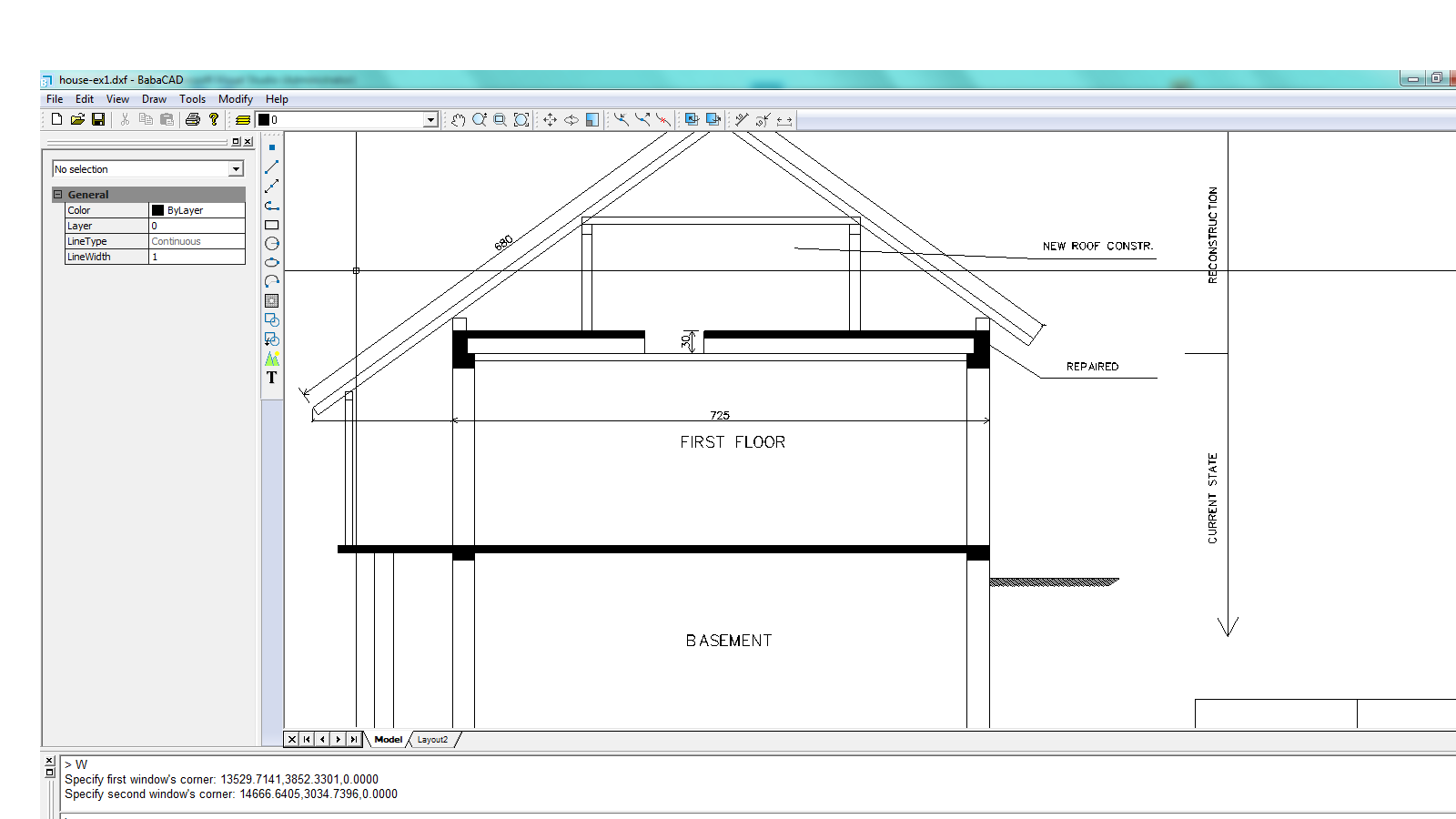Select the Polyline draw tool
Image resolution: width=1456 pixels, height=819 pixels.
271,206
